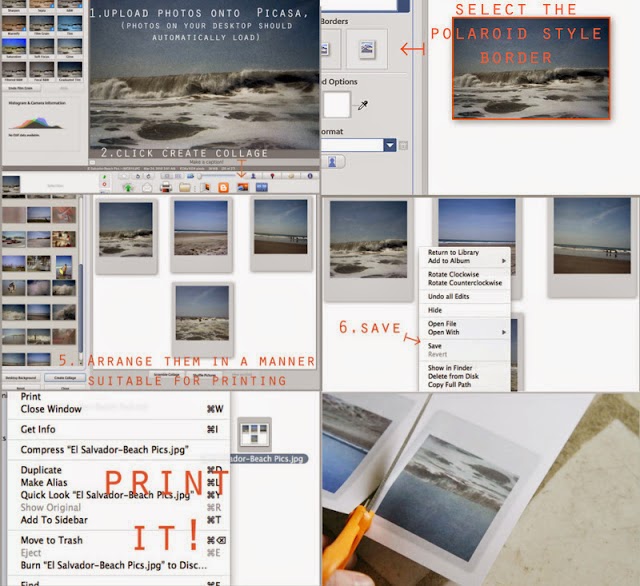Choose Burn "El Salvador-Beach Pics.jpg" to Disc
Image resolution: width=640 pixels, height=586 pixels.
point(118,565)
